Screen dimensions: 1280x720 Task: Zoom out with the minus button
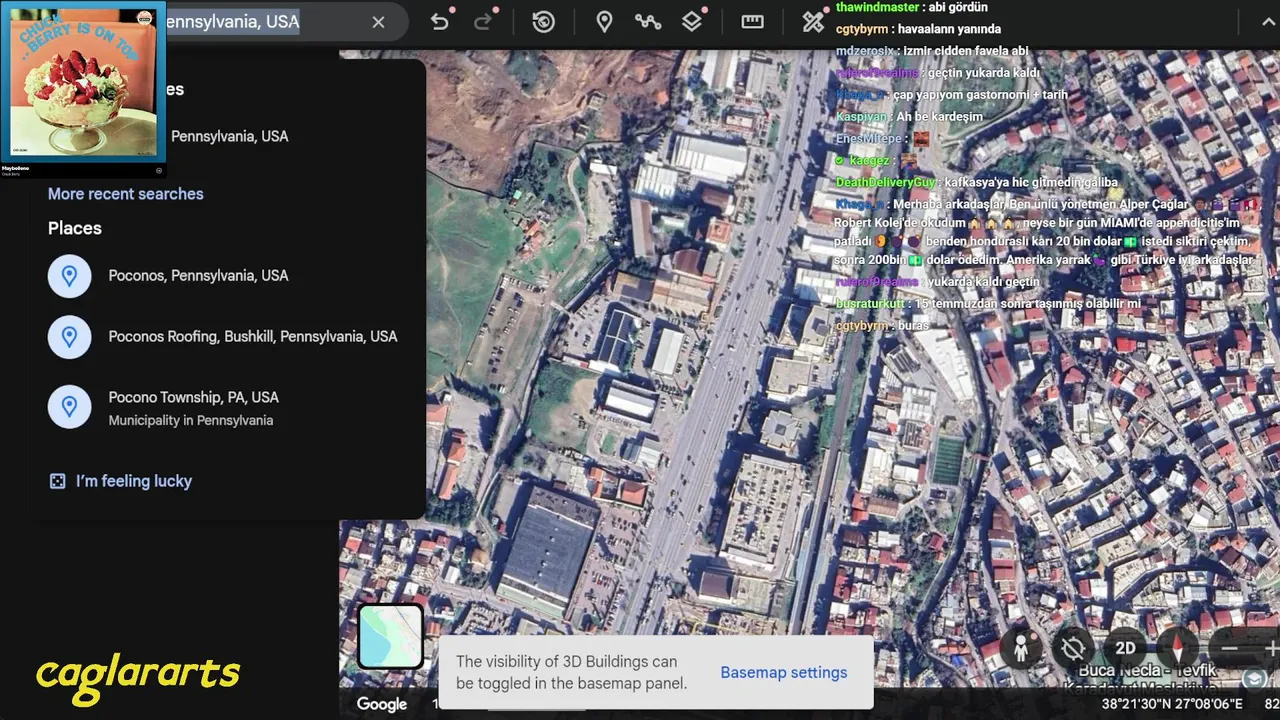pos(1230,648)
